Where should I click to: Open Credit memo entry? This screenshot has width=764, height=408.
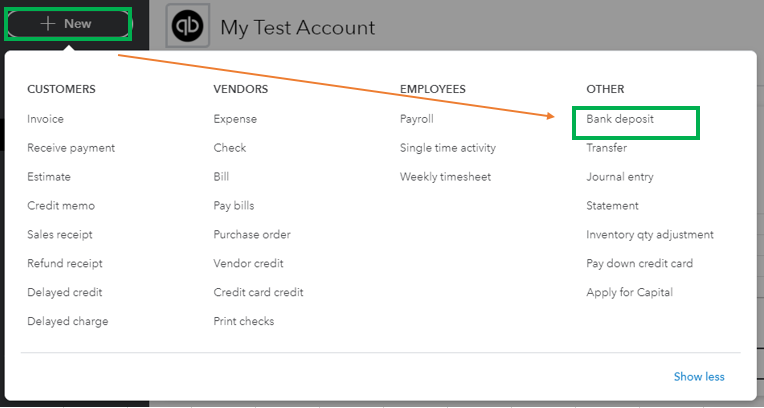[61, 206]
